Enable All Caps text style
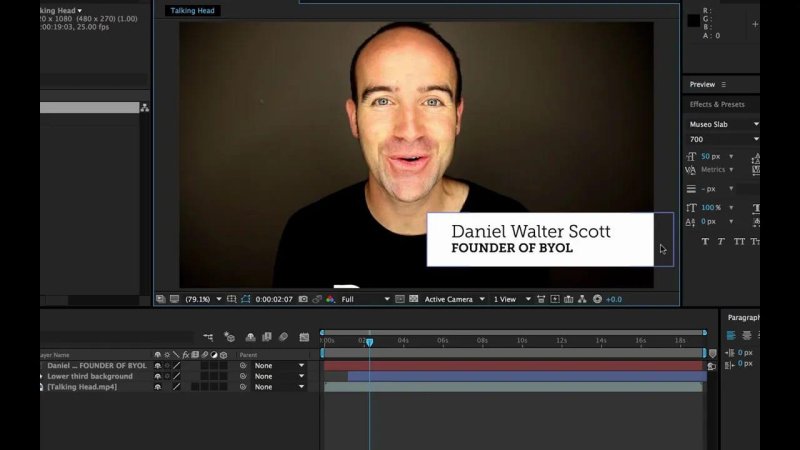Viewport: 800px width, 450px height. click(739, 241)
